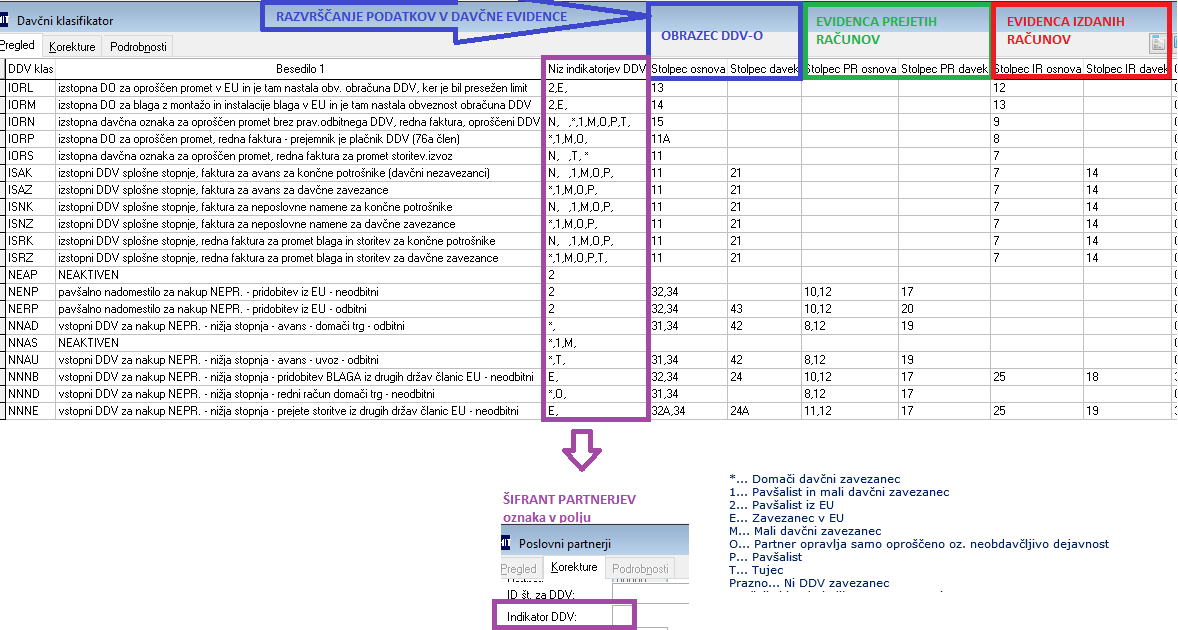Click the '*,1,M,' indicator cell in NNAS row

pyautogui.click(x=597, y=343)
